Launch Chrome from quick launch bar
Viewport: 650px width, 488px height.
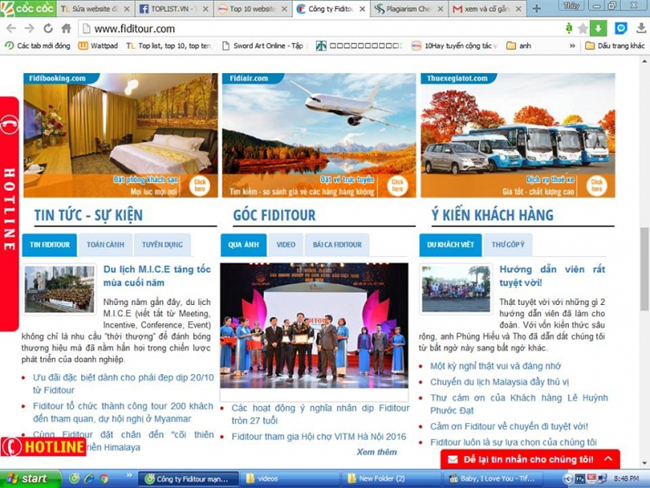coord(104,479)
